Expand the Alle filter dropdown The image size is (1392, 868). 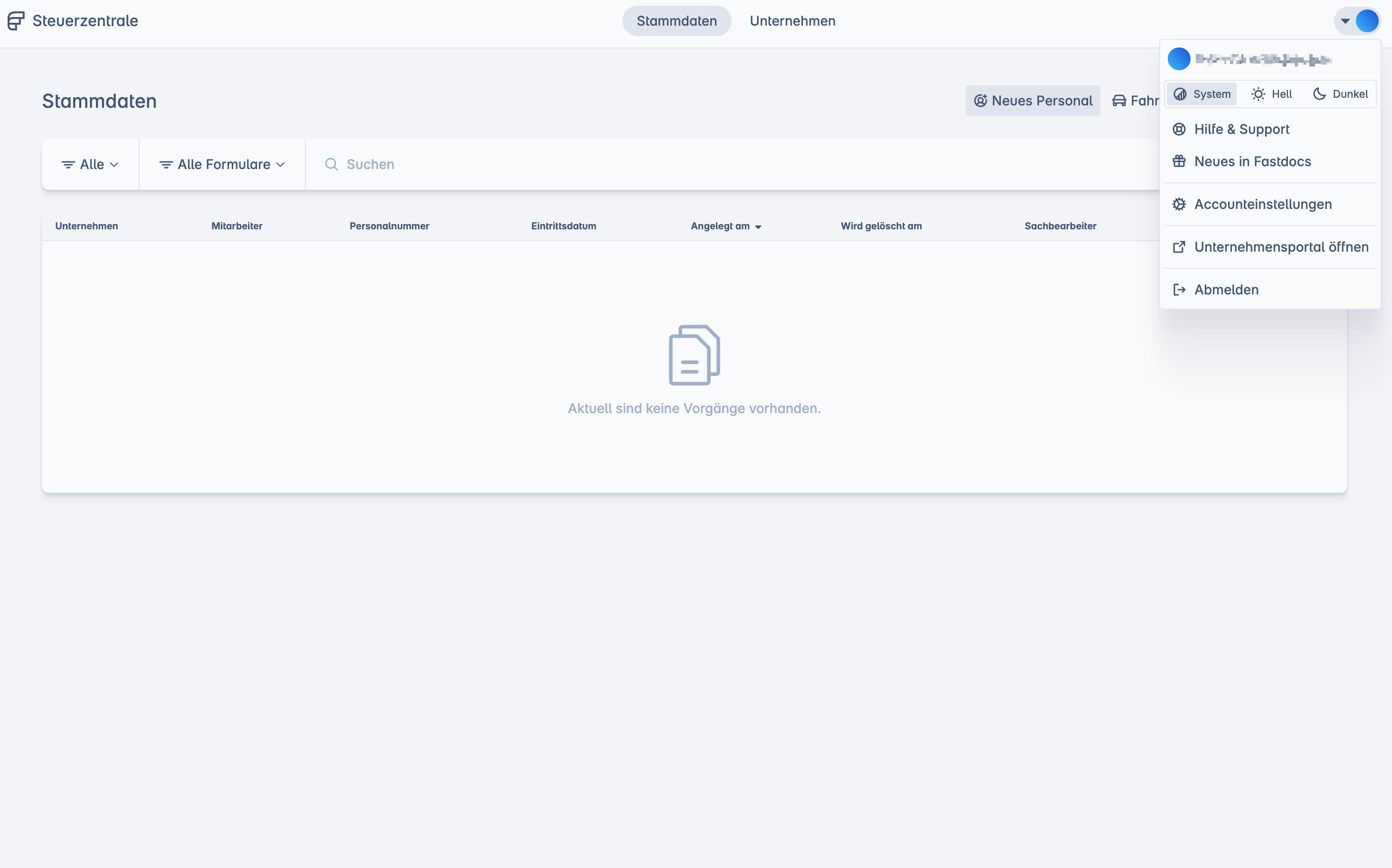90,164
